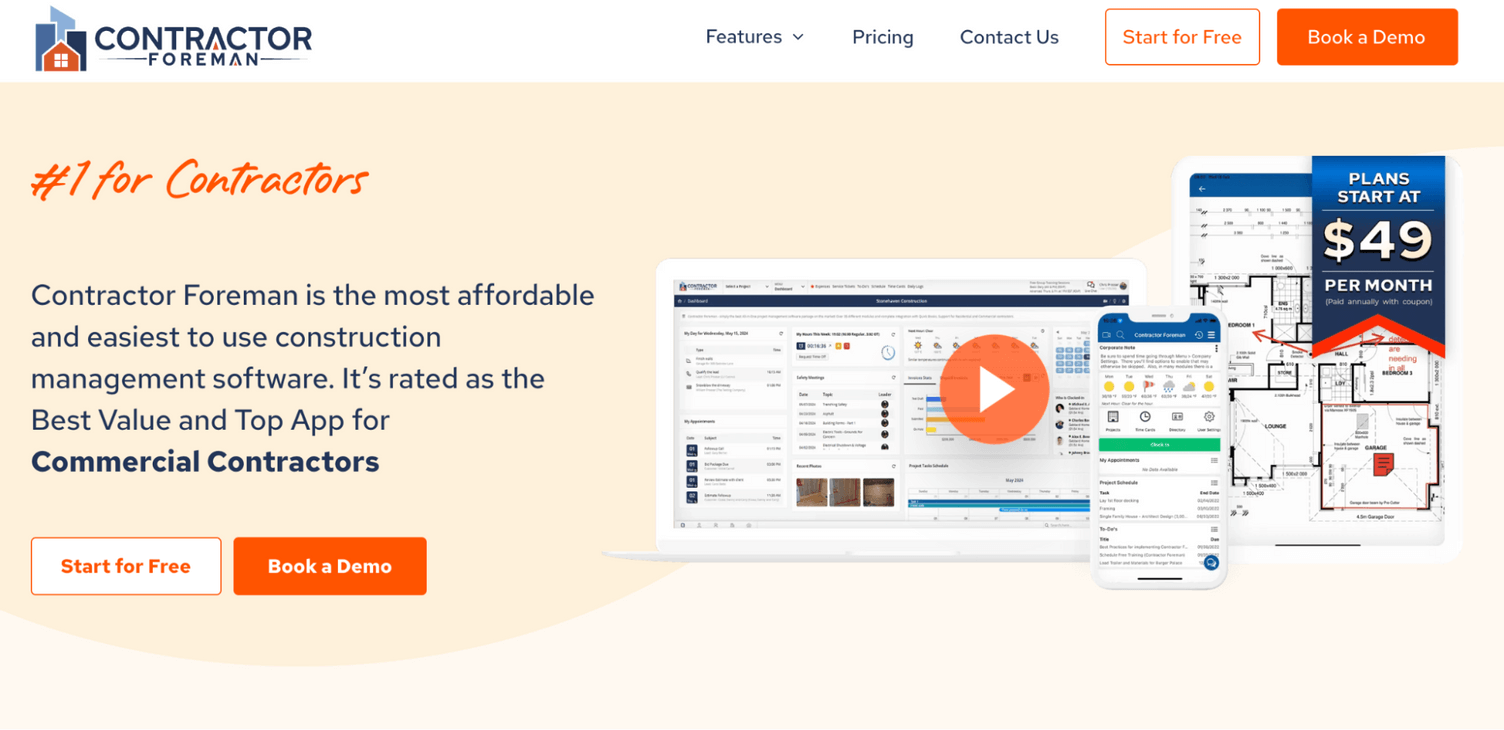The image size is (1504, 730).
Task: Select the Pricing menu item
Action: [882, 37]
